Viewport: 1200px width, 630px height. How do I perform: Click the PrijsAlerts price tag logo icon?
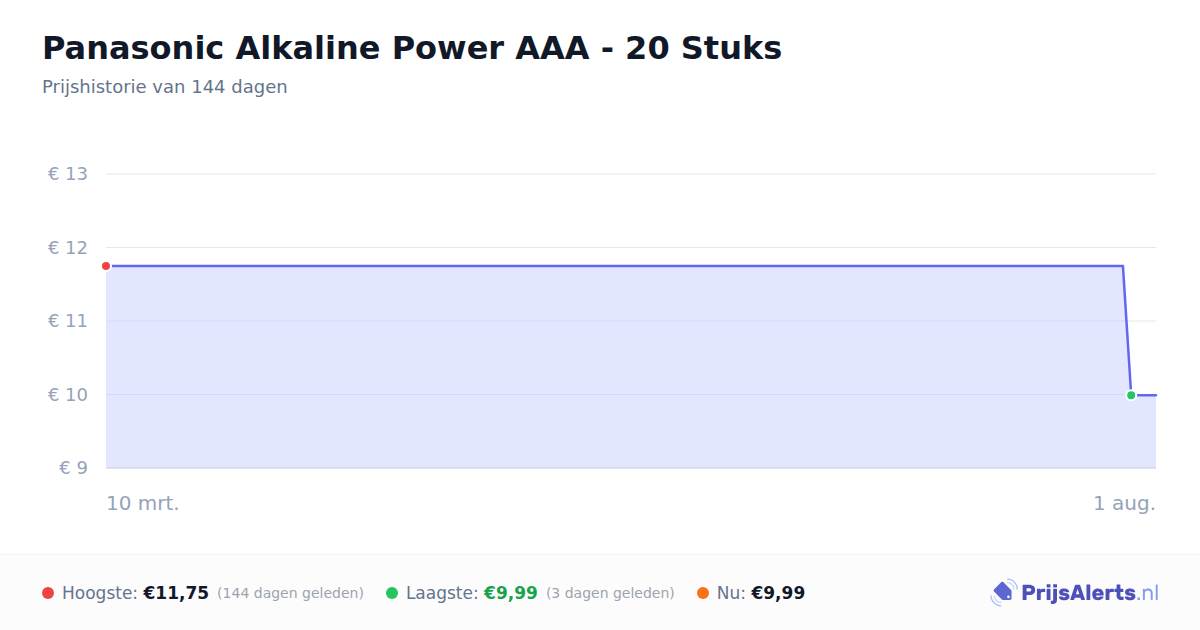point(1003,593)
